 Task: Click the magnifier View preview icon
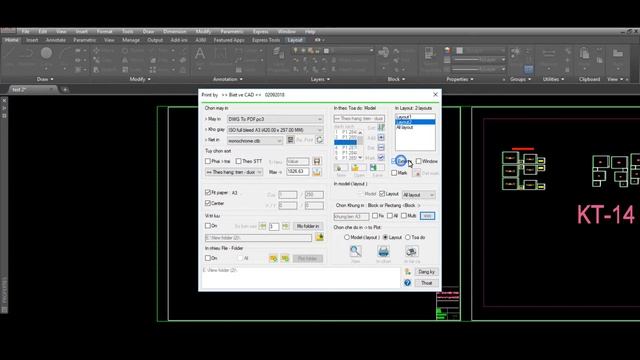[x=356, y=251]
